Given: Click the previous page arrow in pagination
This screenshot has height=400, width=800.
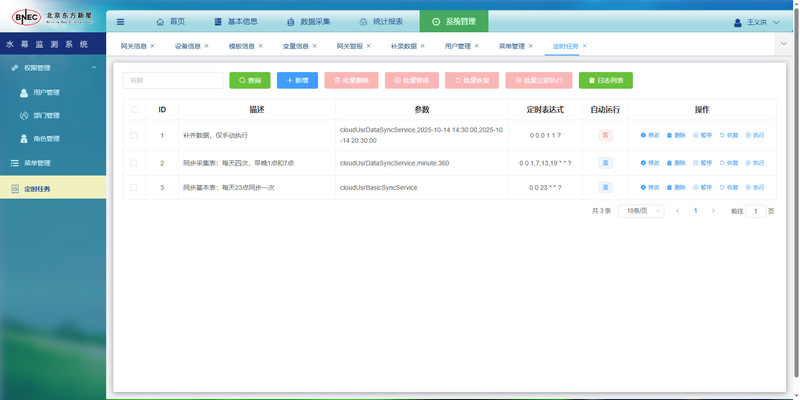Looking at the screenshot, I should point(678,211).
